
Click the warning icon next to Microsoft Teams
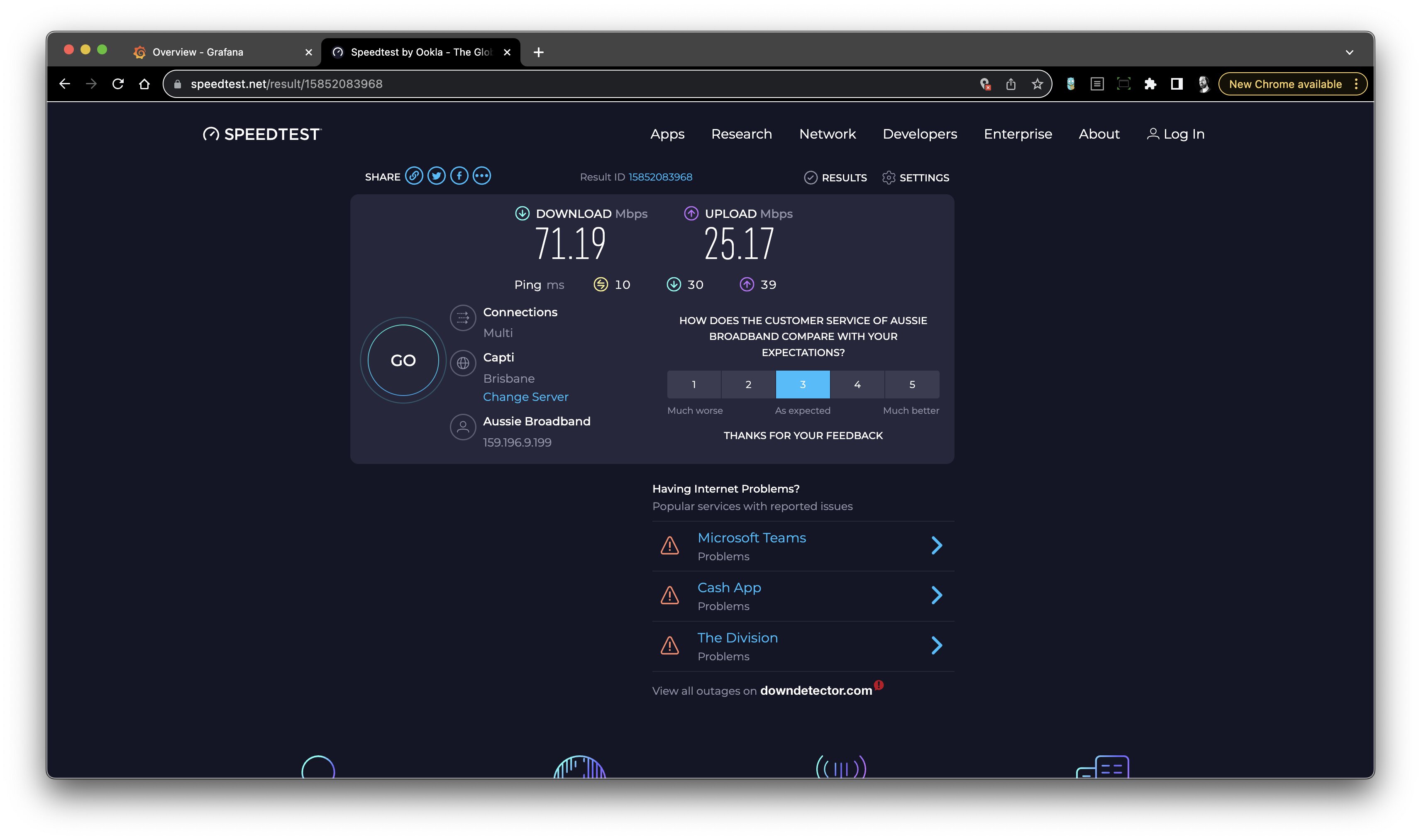coord(669,545)
